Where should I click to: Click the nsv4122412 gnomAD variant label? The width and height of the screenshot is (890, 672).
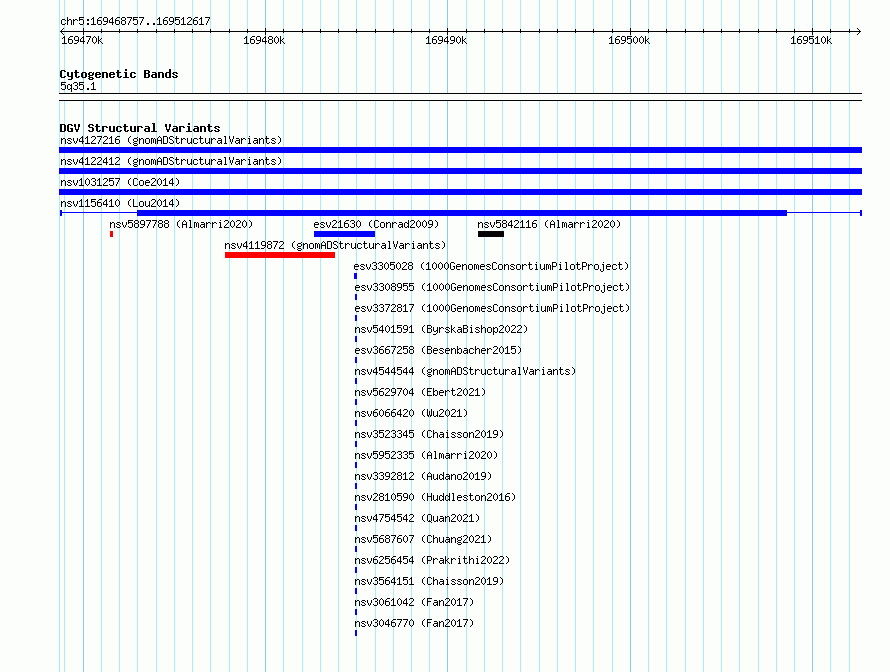pyautogui.click(x=171, y=161)
